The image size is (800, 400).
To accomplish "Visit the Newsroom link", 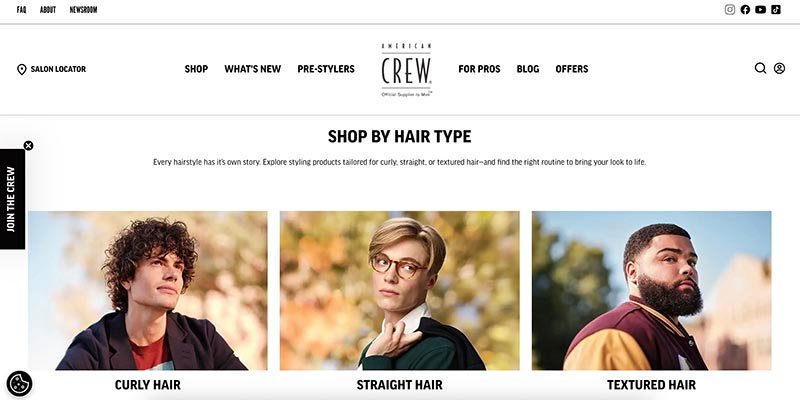I will [83, 10].
